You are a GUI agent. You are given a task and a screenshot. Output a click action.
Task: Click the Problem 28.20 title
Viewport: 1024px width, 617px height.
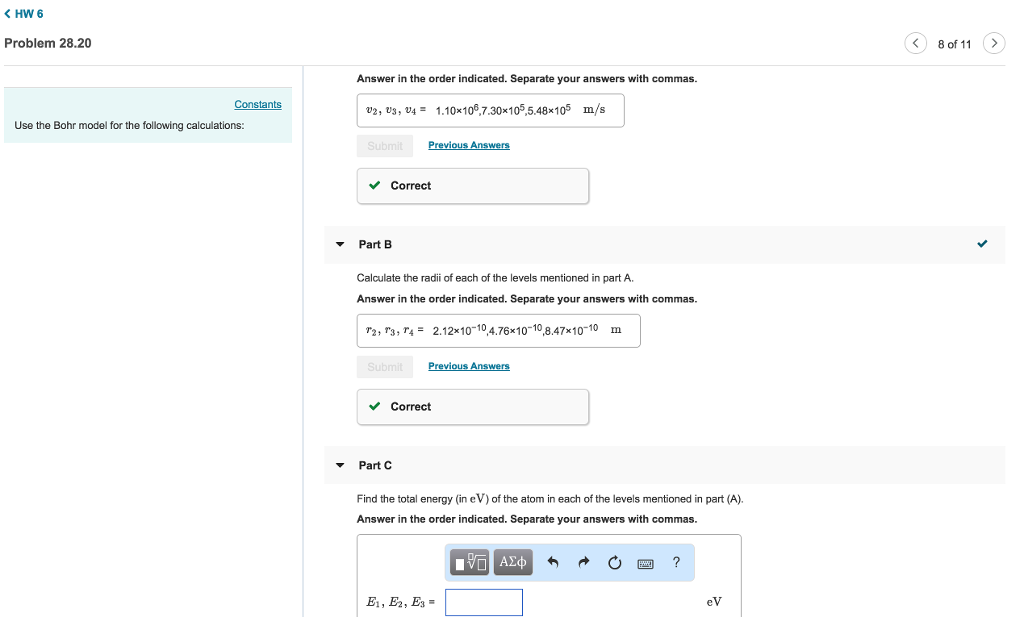(48, 43)
